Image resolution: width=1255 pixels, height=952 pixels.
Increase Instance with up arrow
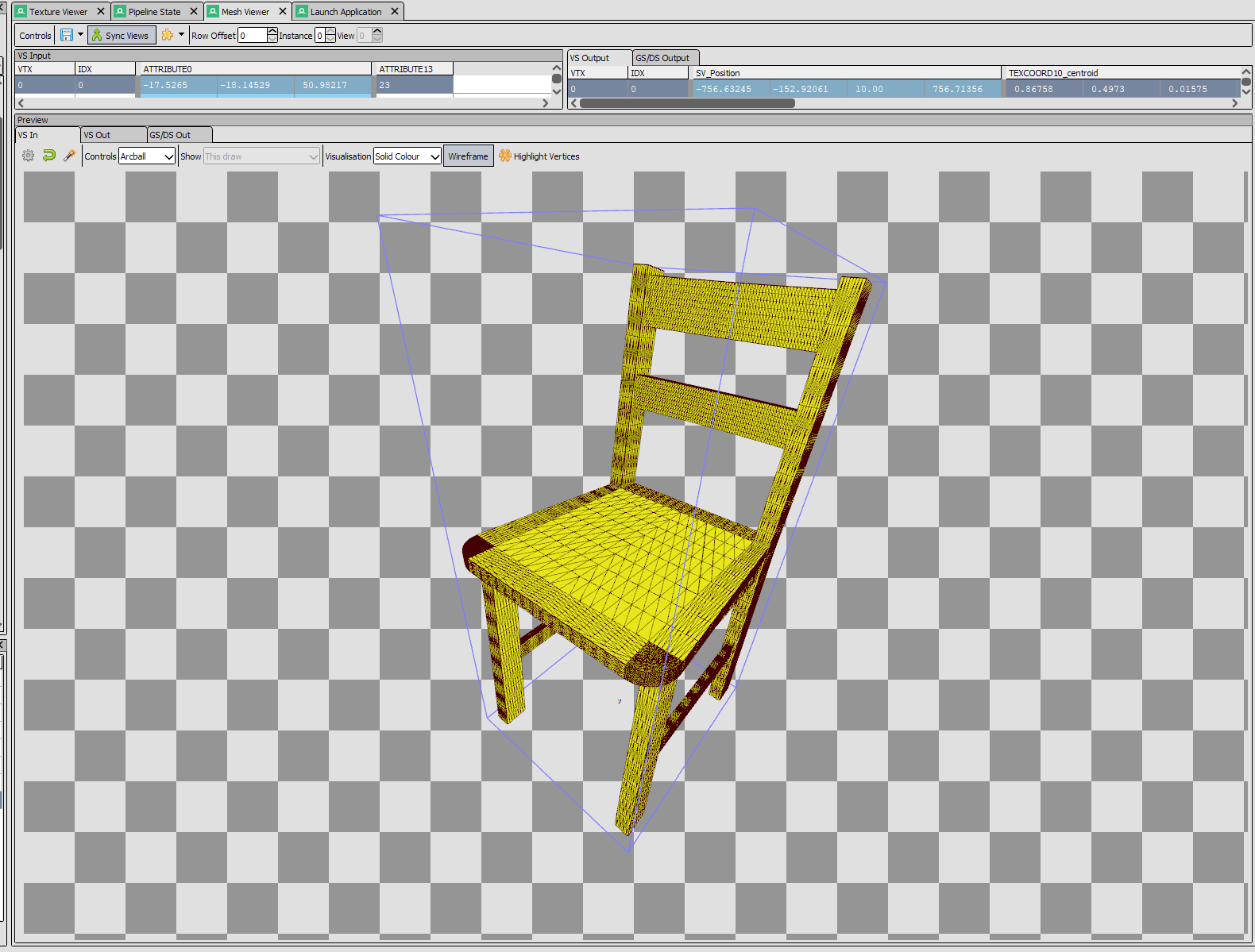(x=330, y=32)
